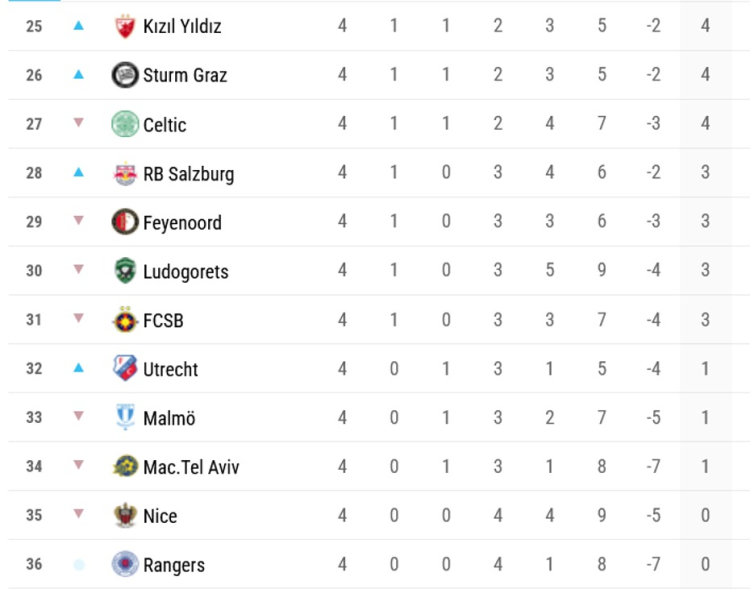Viewport: 750px width, 589px height.
Task: Open the Mac.Tel Aviv team link
Action: click(x=191, y=467)
